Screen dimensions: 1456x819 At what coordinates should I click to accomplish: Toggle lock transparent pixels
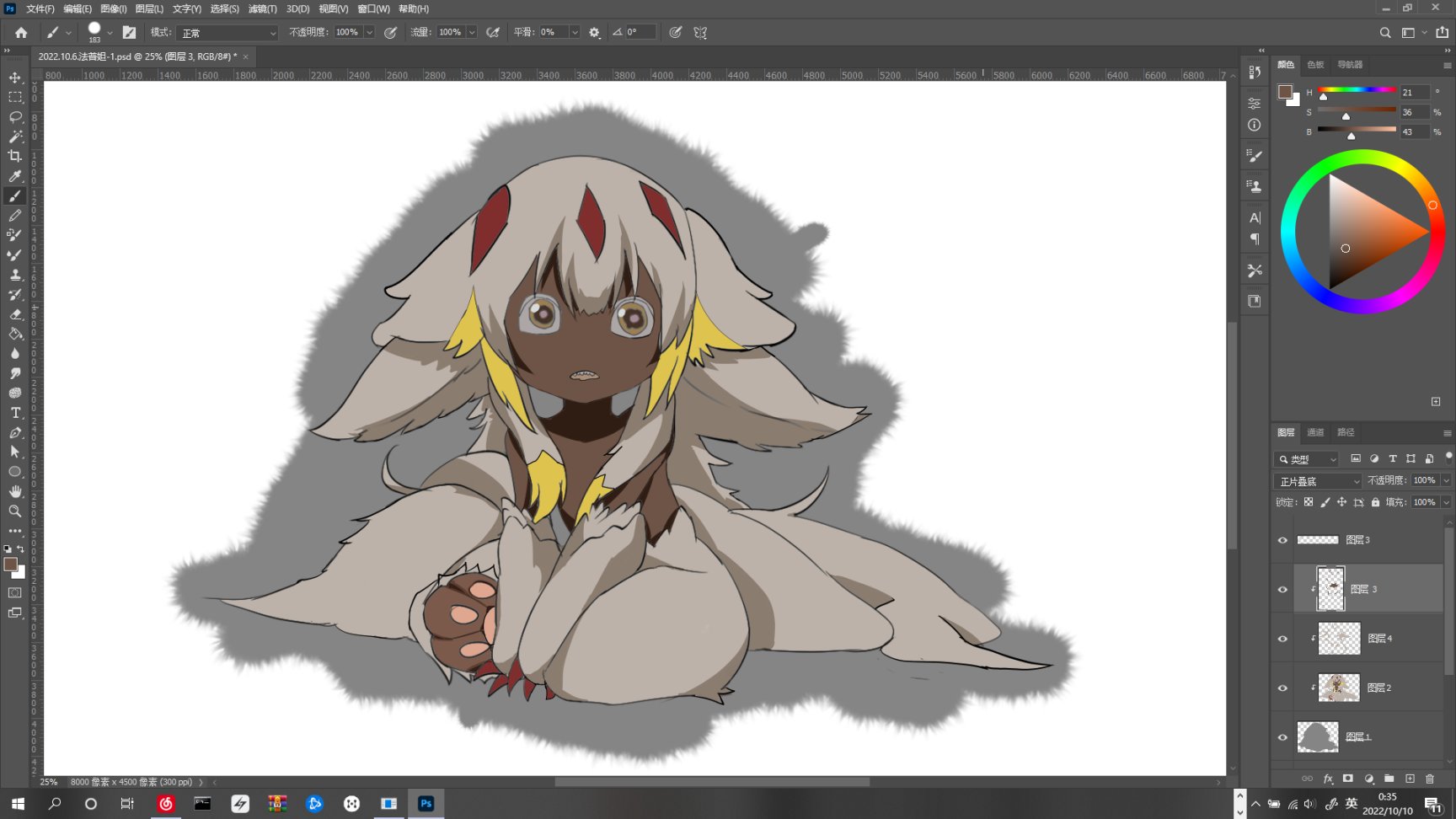pos(1309,502)
